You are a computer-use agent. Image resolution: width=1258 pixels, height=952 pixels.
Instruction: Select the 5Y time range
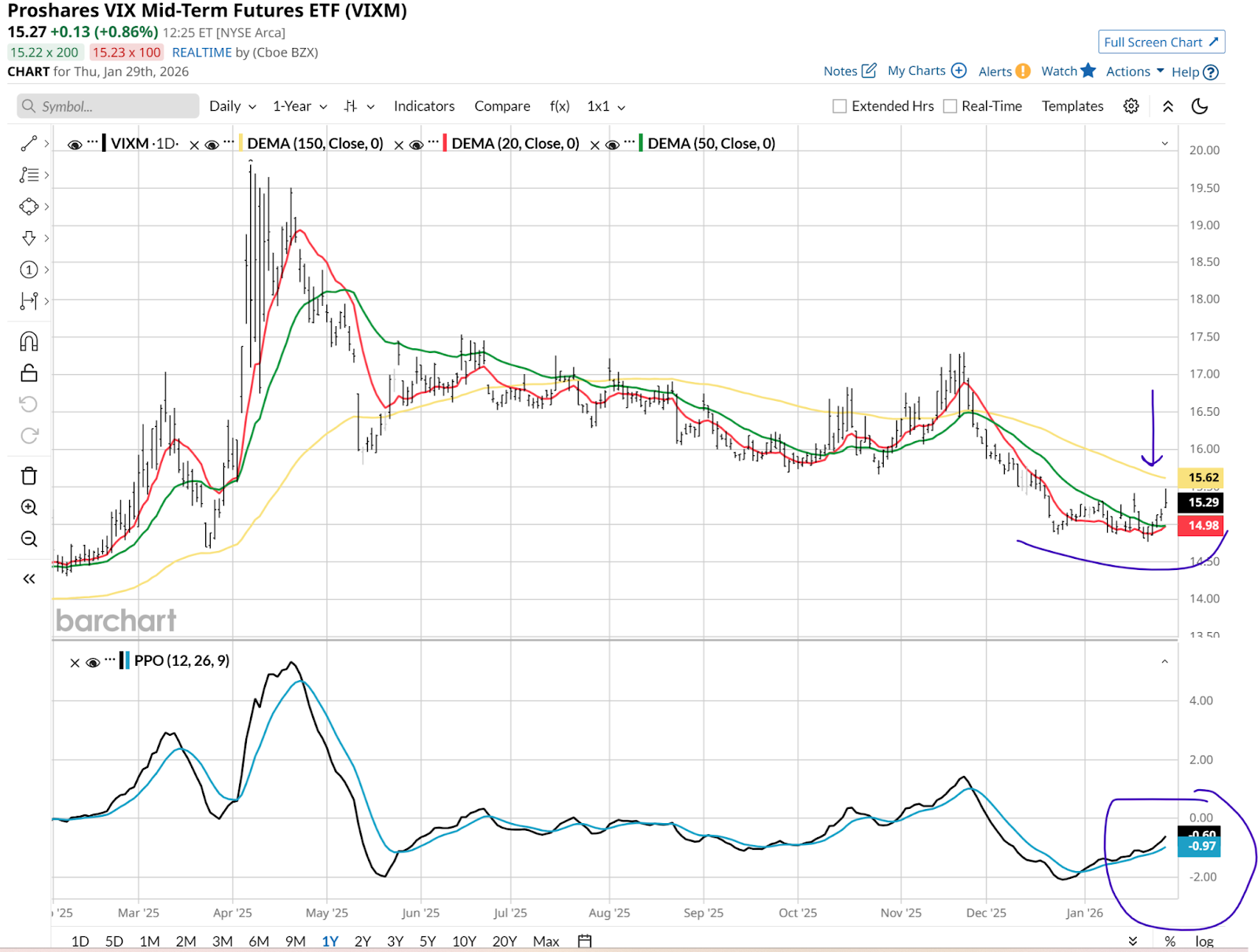pyautogui.click(x=428, y=941)
